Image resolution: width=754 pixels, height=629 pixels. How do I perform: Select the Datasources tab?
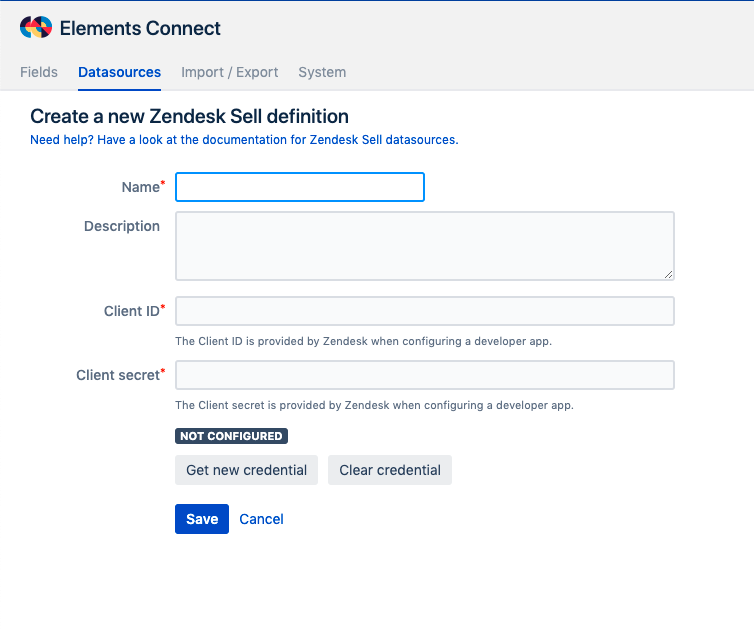(119, 72)
